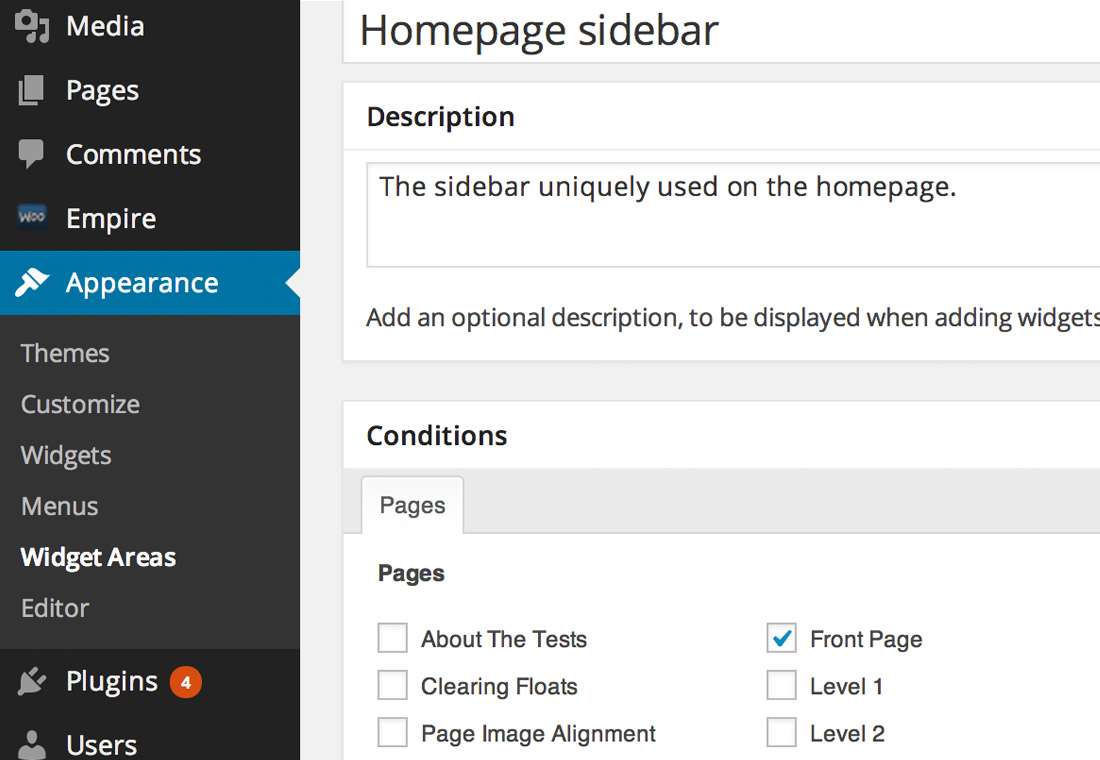Image resolution: width=1100 pixels, height=760 pixels.
Task: Click the Pages icon in sidebar
Action: point(32,91)
